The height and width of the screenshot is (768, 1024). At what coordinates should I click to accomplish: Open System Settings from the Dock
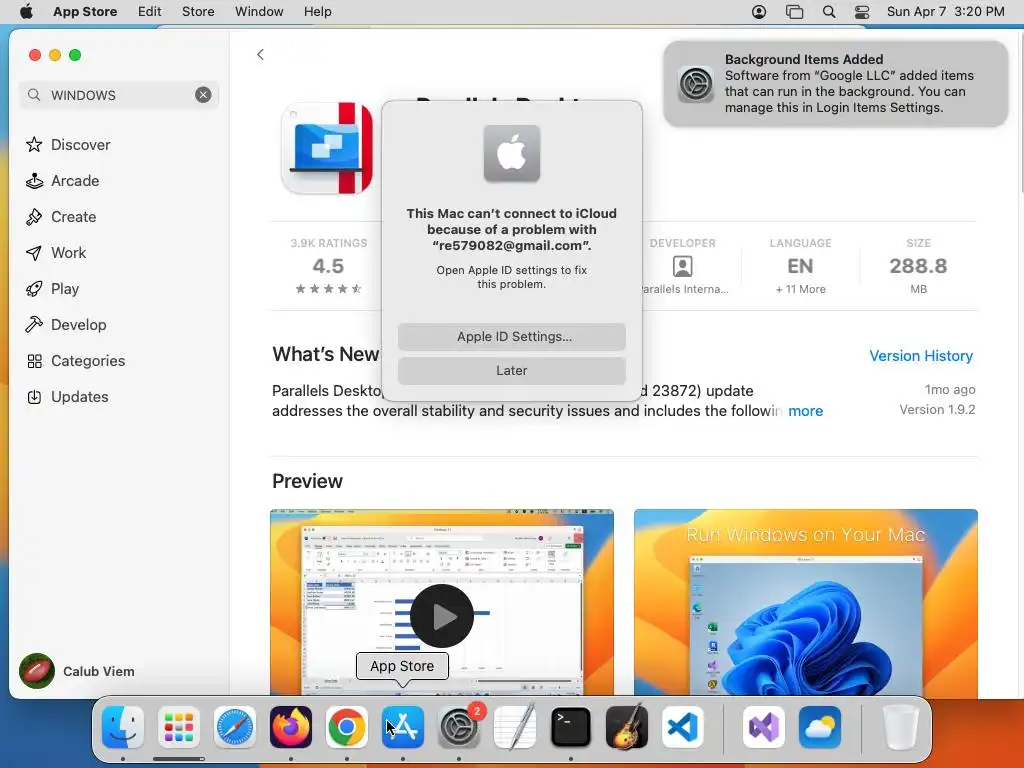tap(459, 727)
